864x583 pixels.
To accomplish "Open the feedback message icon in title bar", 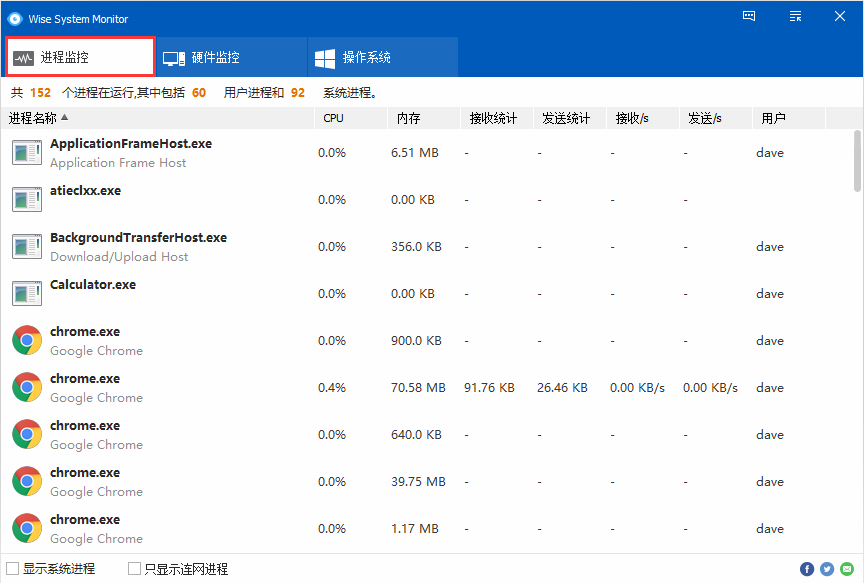I will pyautogui.click(x=749, y=16).
